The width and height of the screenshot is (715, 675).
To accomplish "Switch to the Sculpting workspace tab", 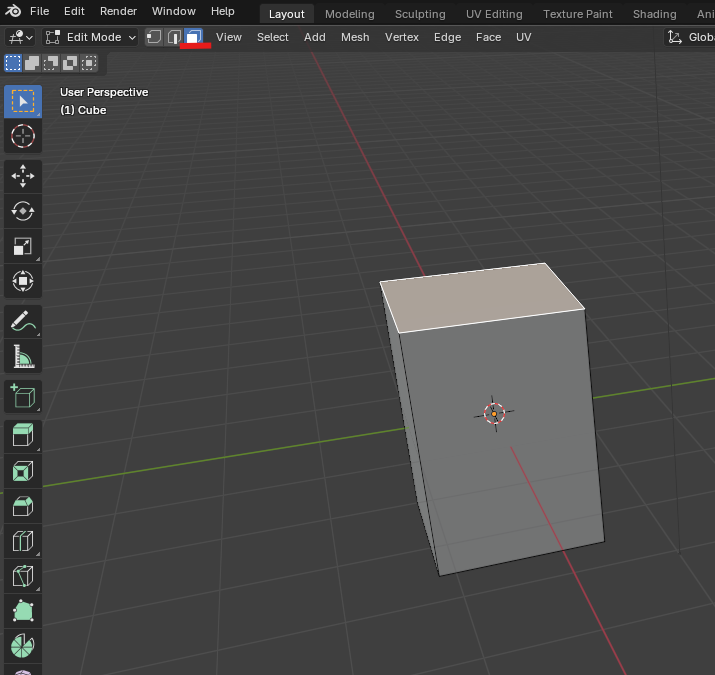I will [420, 14].
